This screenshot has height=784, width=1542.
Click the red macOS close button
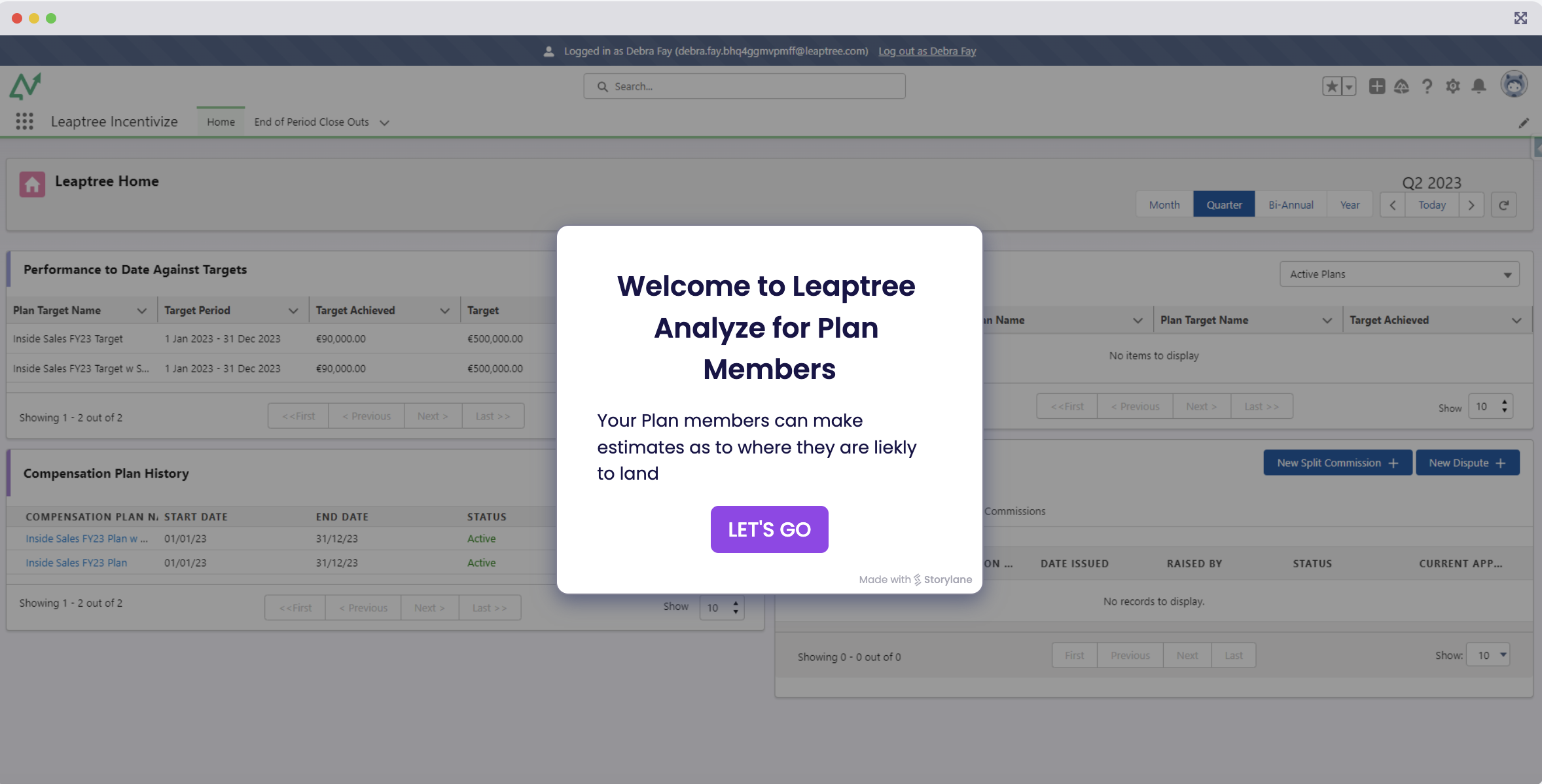pyautogui.click(x=17, y=18)
